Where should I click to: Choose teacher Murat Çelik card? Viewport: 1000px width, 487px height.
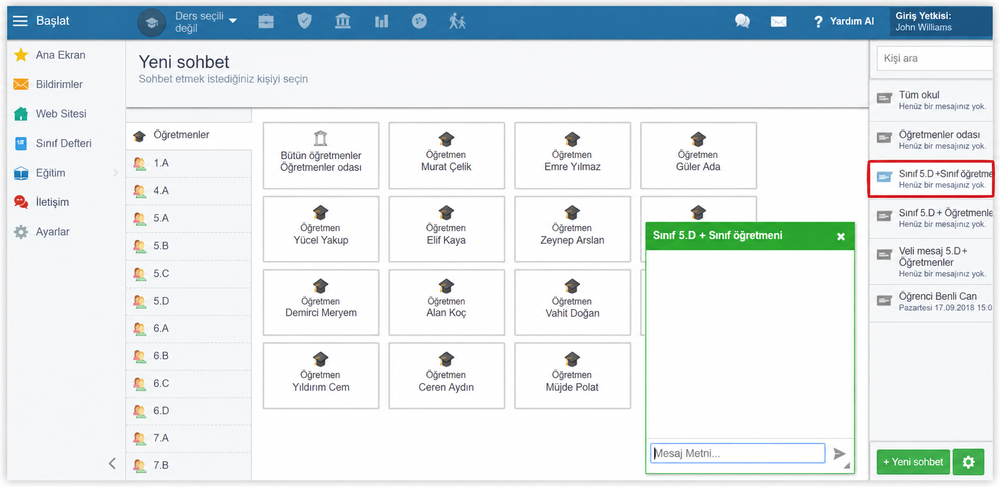tap(446, 156)
